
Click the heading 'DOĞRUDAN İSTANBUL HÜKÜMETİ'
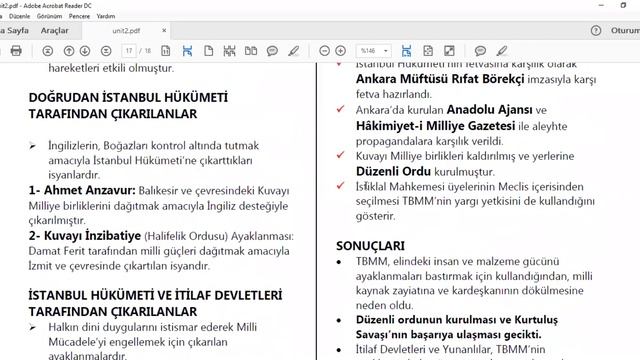pos(128,98)
